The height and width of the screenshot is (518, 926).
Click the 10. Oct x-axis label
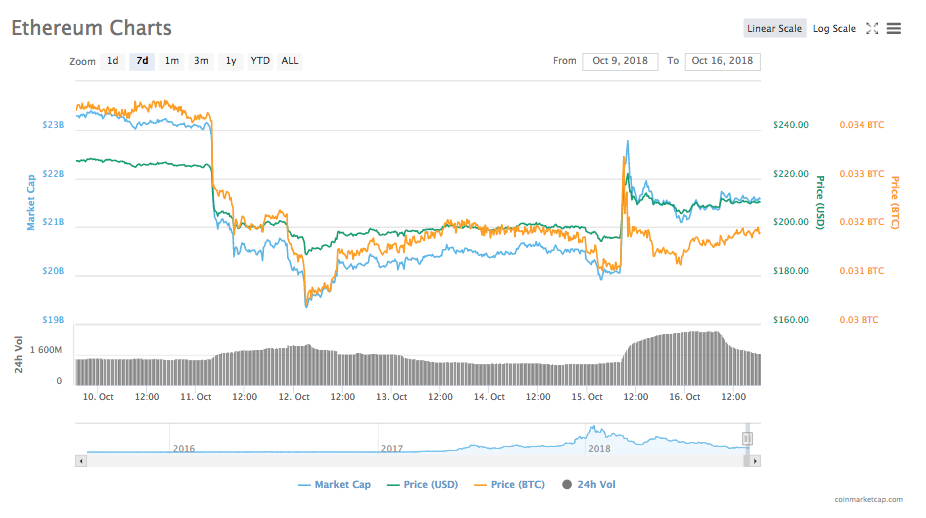point(98,397)
